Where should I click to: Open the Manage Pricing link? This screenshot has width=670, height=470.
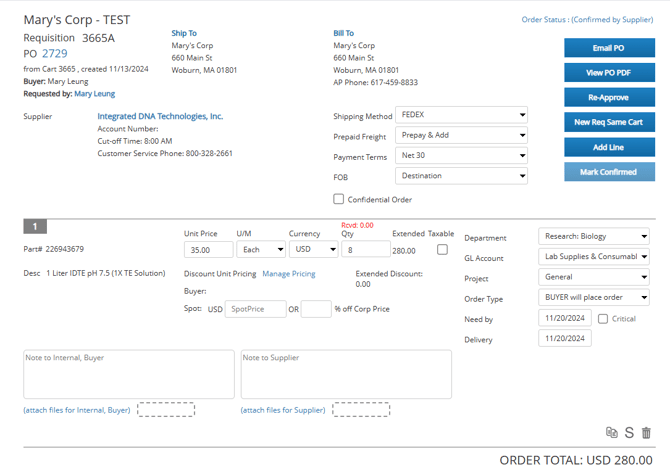pyautogui.click(x=288, y=273)
